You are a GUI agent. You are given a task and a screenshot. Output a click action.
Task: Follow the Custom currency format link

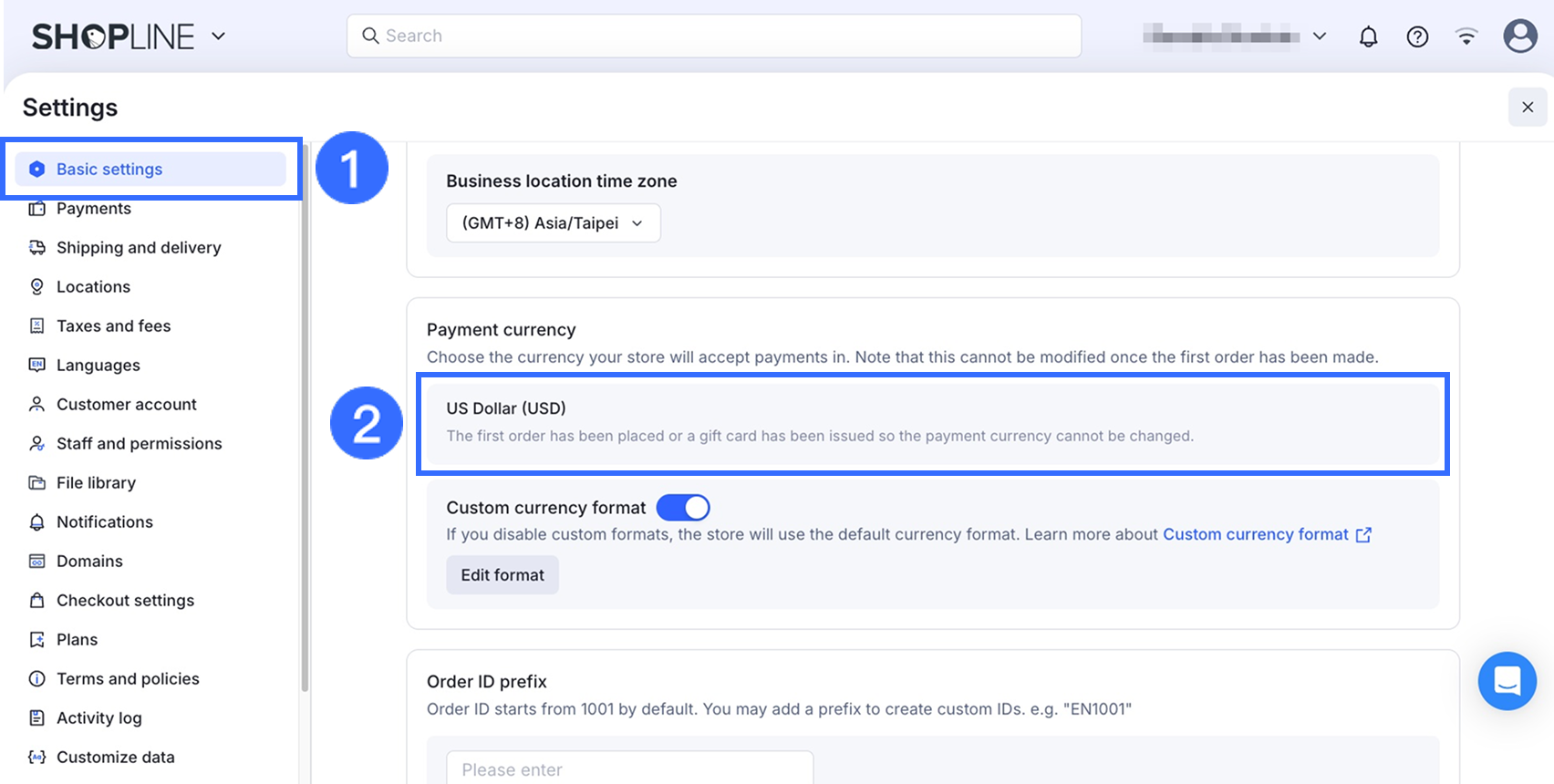(x=1255, y=534)
